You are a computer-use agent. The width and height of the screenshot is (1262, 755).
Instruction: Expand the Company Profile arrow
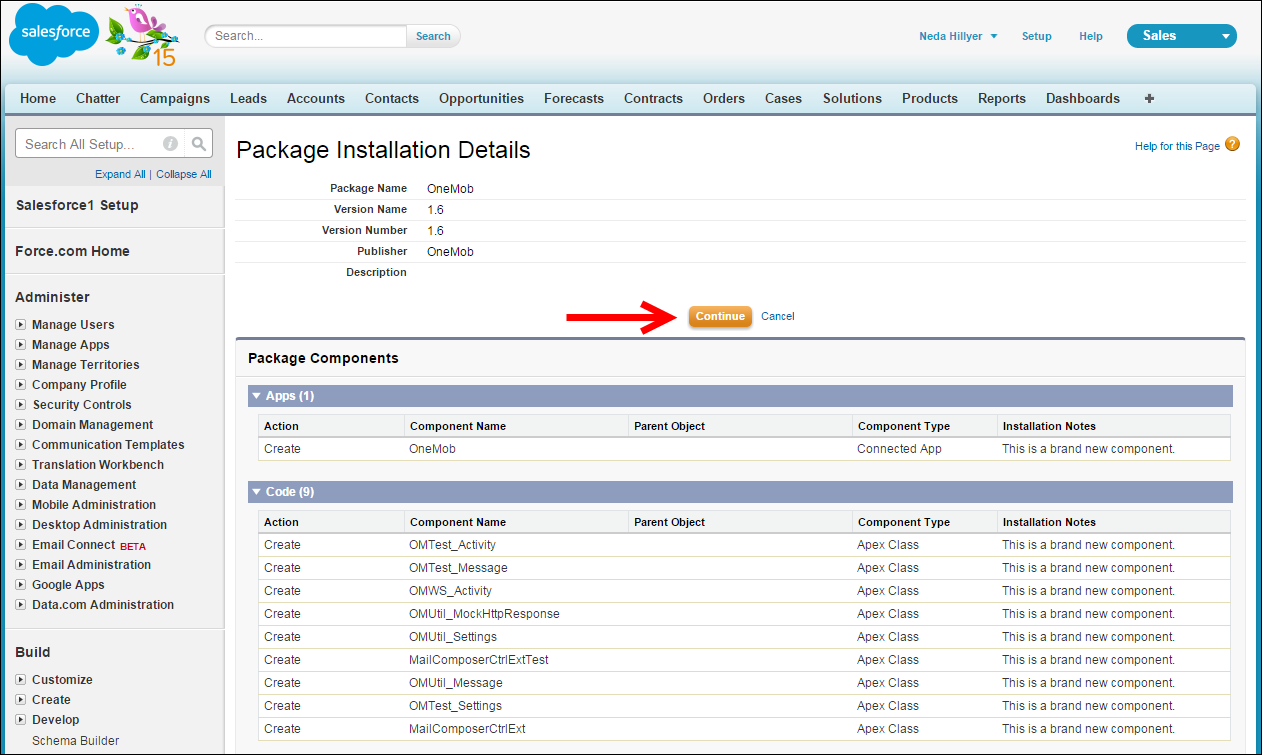pos(21,385)
